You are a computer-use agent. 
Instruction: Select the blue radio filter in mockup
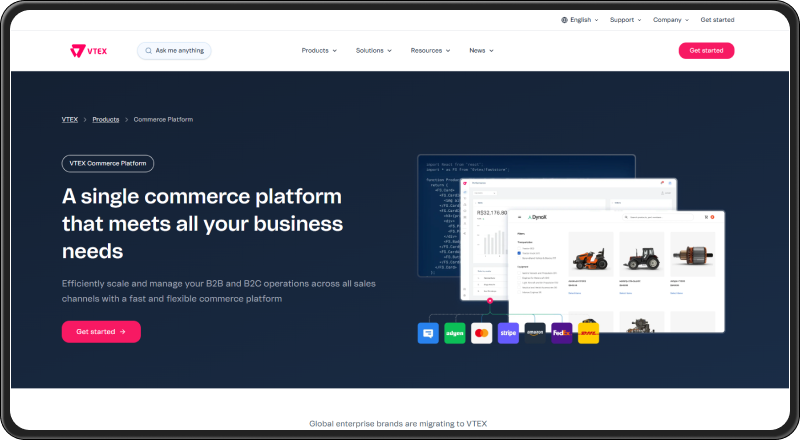pos(519,253)
